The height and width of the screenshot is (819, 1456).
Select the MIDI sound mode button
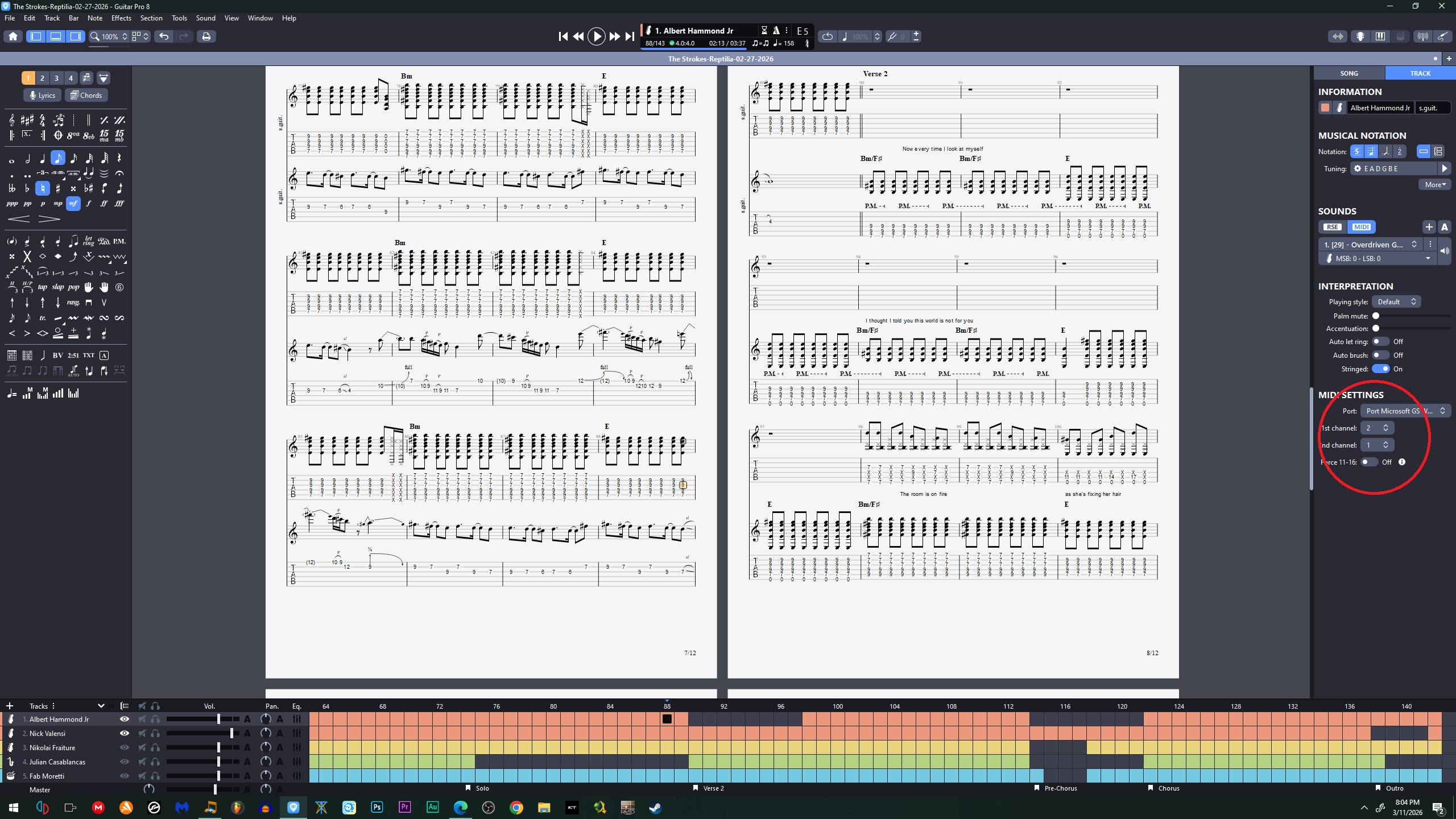tap(1361, 227)
